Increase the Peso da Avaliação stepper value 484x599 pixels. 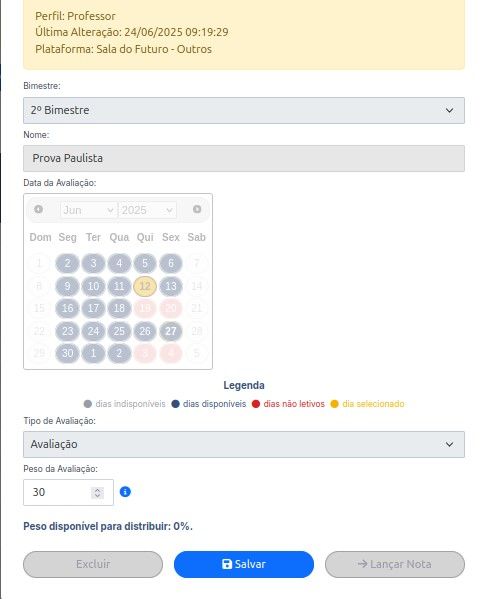[x=97, y=490]
